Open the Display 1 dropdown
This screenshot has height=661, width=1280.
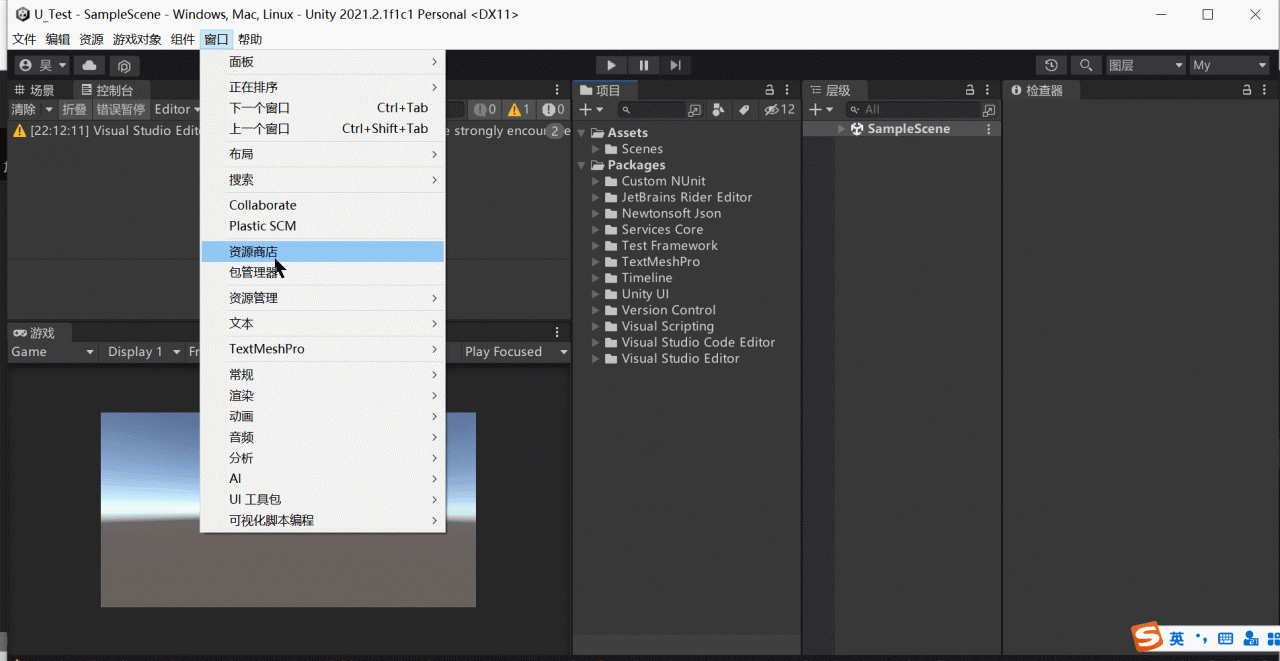click(x=142, y=352)
